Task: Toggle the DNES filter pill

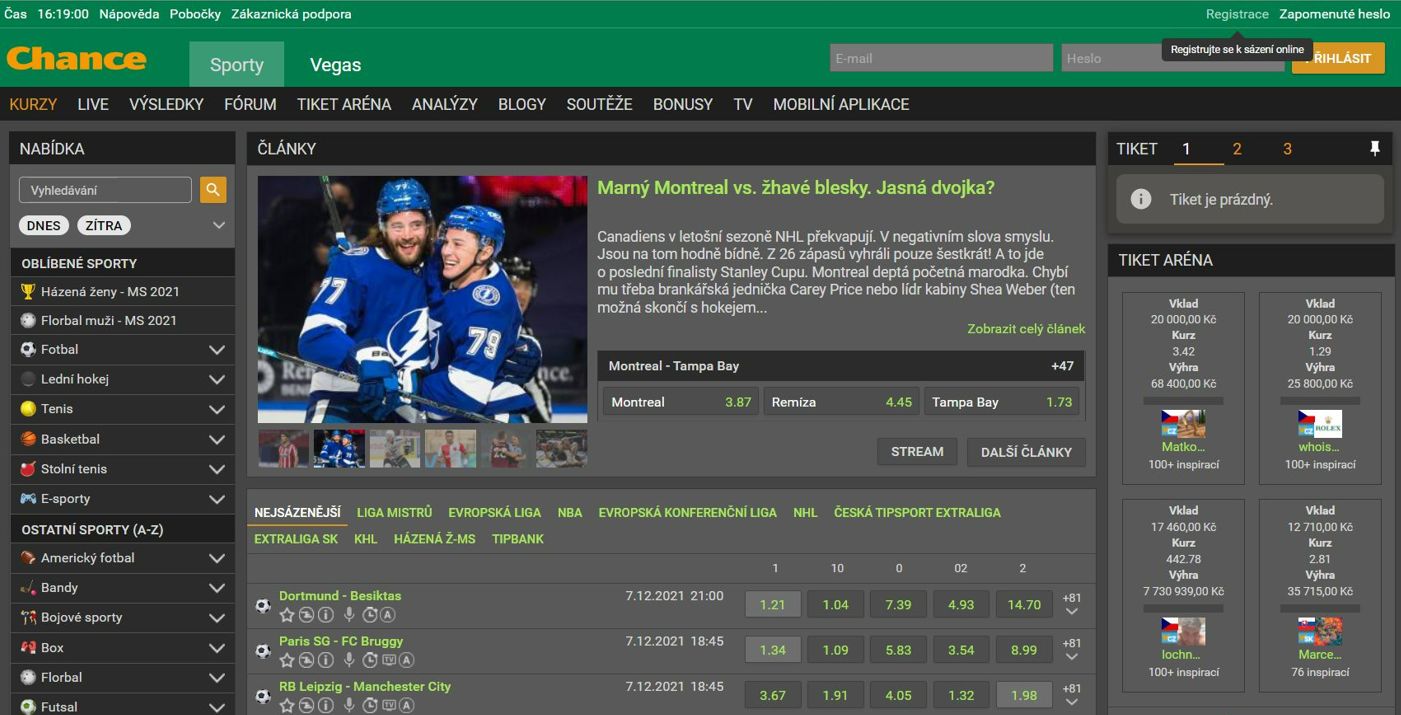Action: 43,225
